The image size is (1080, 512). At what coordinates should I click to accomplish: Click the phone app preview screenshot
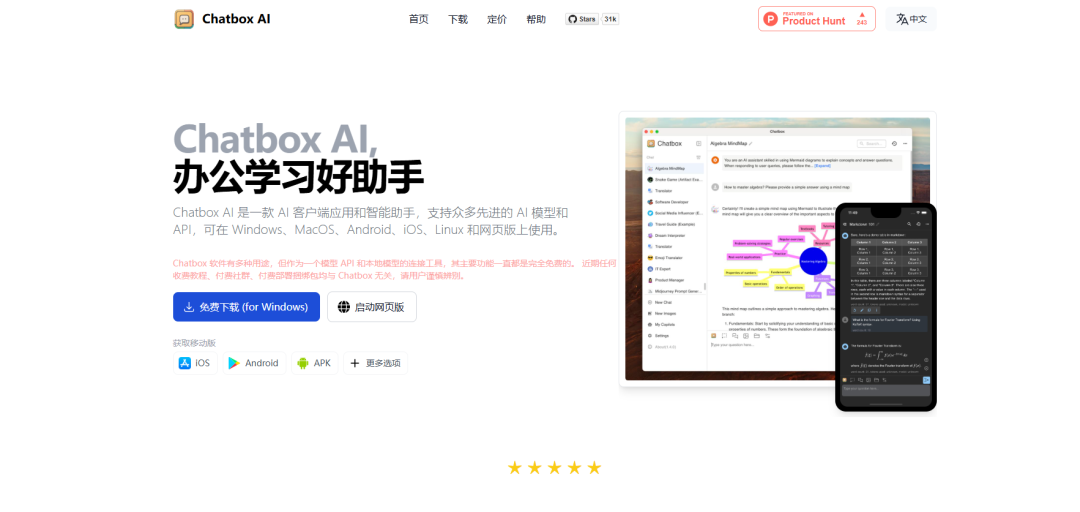tap(886, 307)
